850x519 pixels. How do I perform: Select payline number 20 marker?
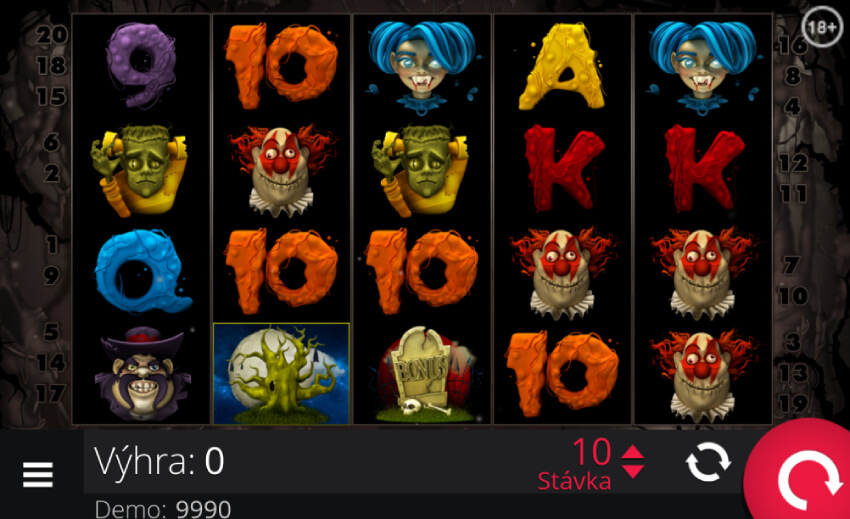pyautogui.click(x=52, y=35)
